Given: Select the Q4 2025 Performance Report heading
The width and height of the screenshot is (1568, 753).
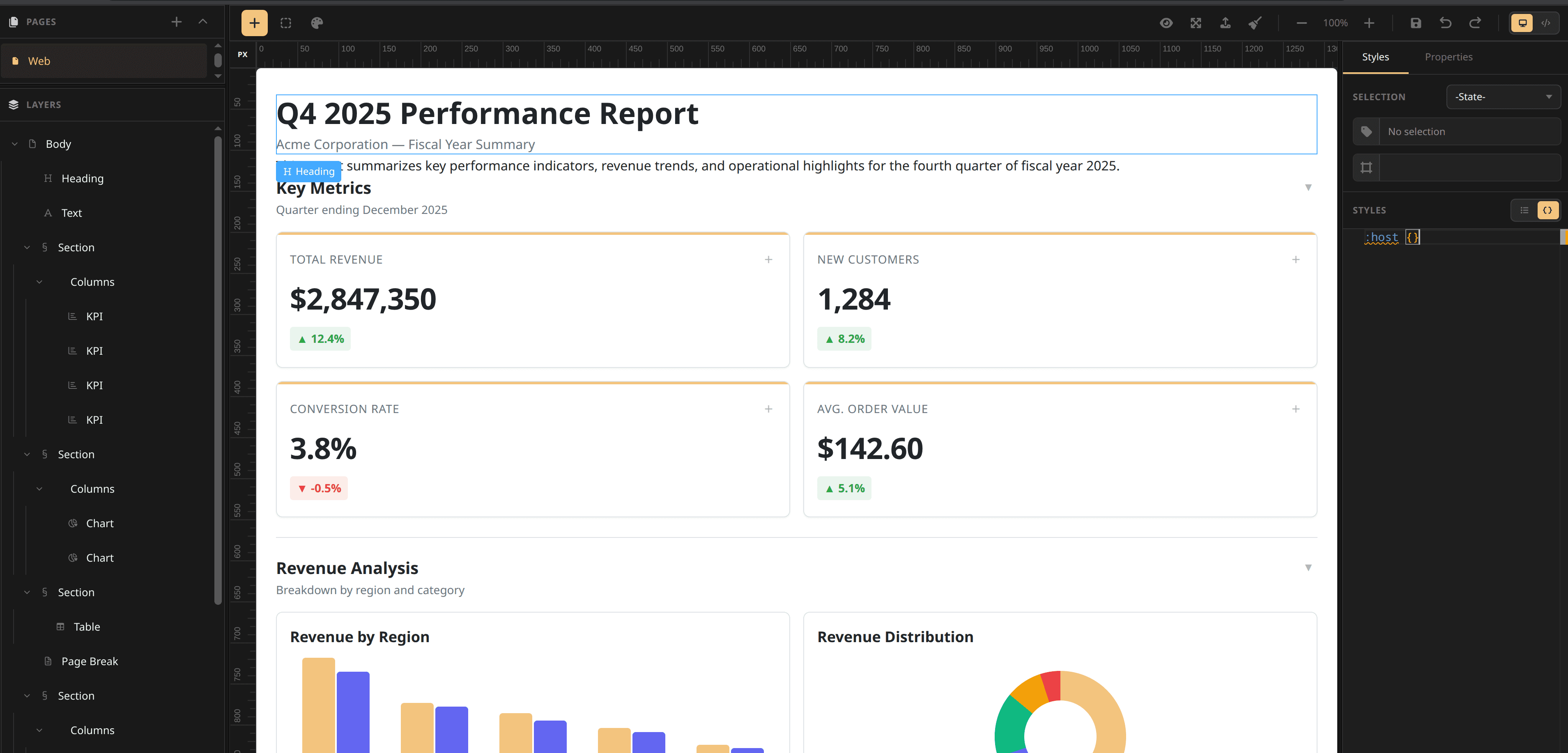Looking at the screenshot, I should (487, 113).
